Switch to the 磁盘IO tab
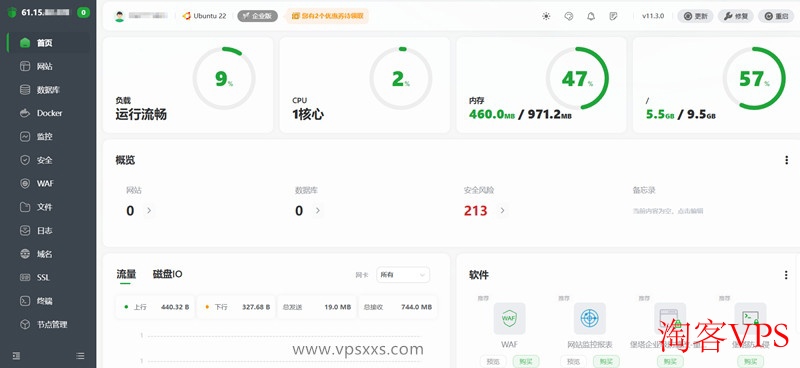 pos(167,275)
